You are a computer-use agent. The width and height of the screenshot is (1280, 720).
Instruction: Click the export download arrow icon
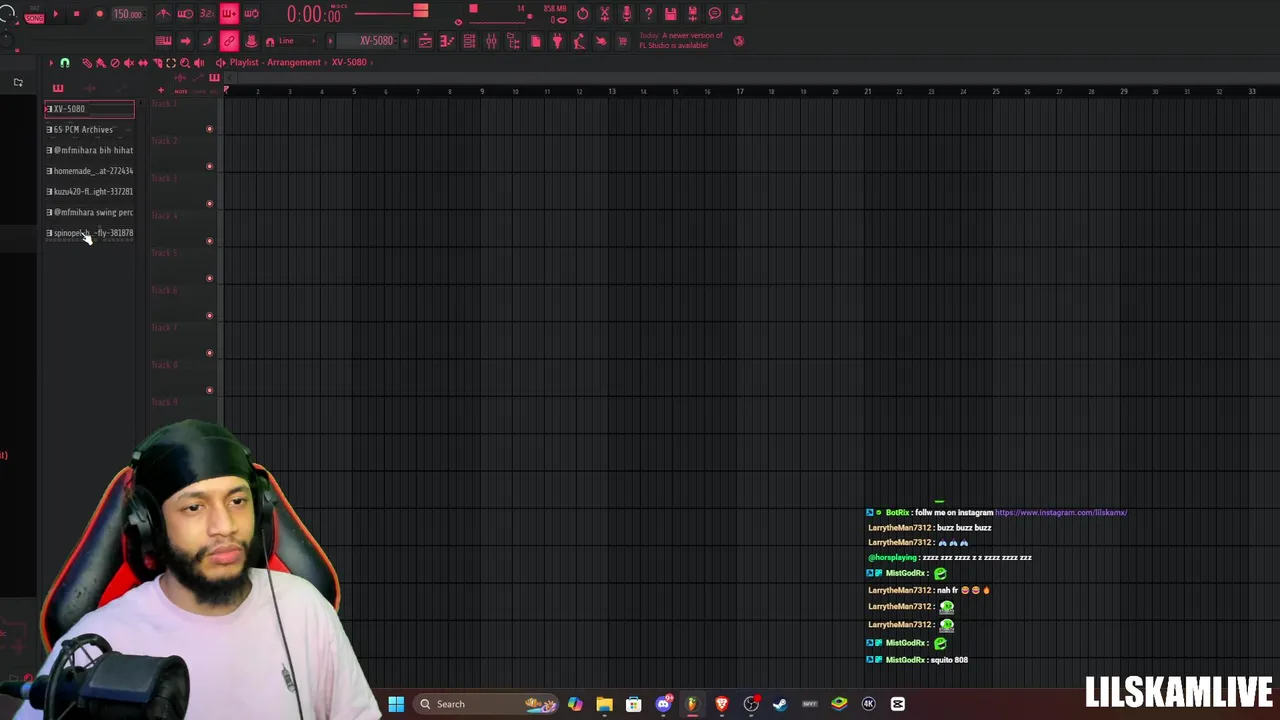(736, 14)
